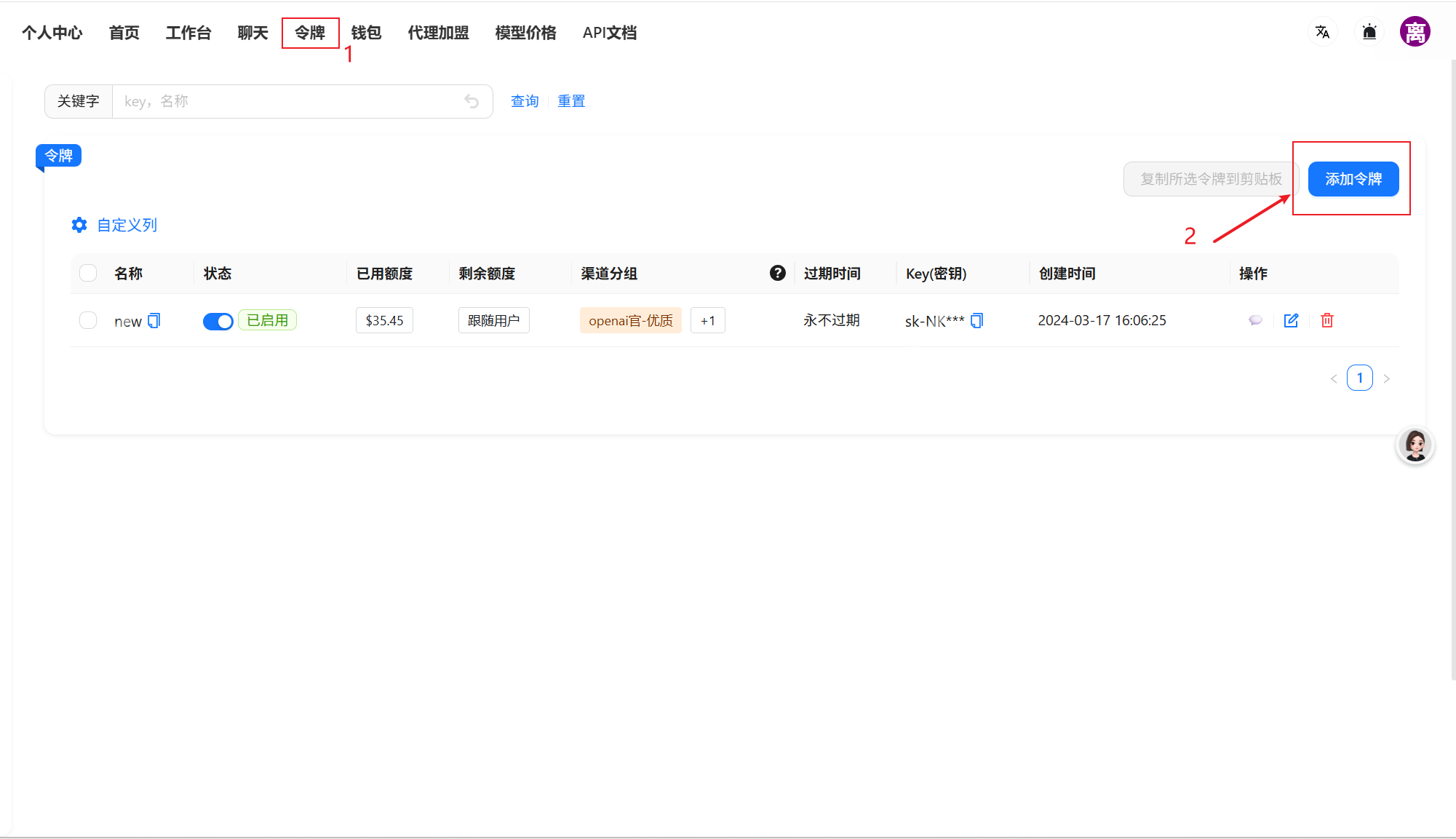Select the 'new' token row checkbox
This screenshot has height=839, width=1456.
88,320
